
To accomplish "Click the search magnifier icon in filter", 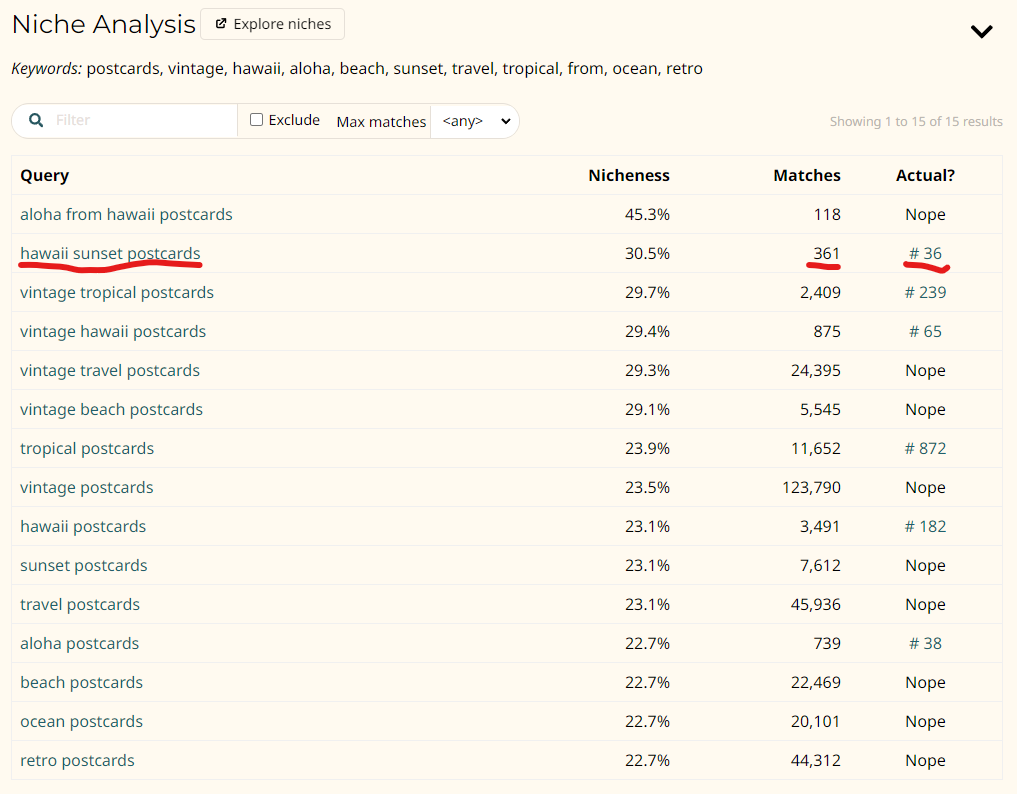I will tap(36, 120).
